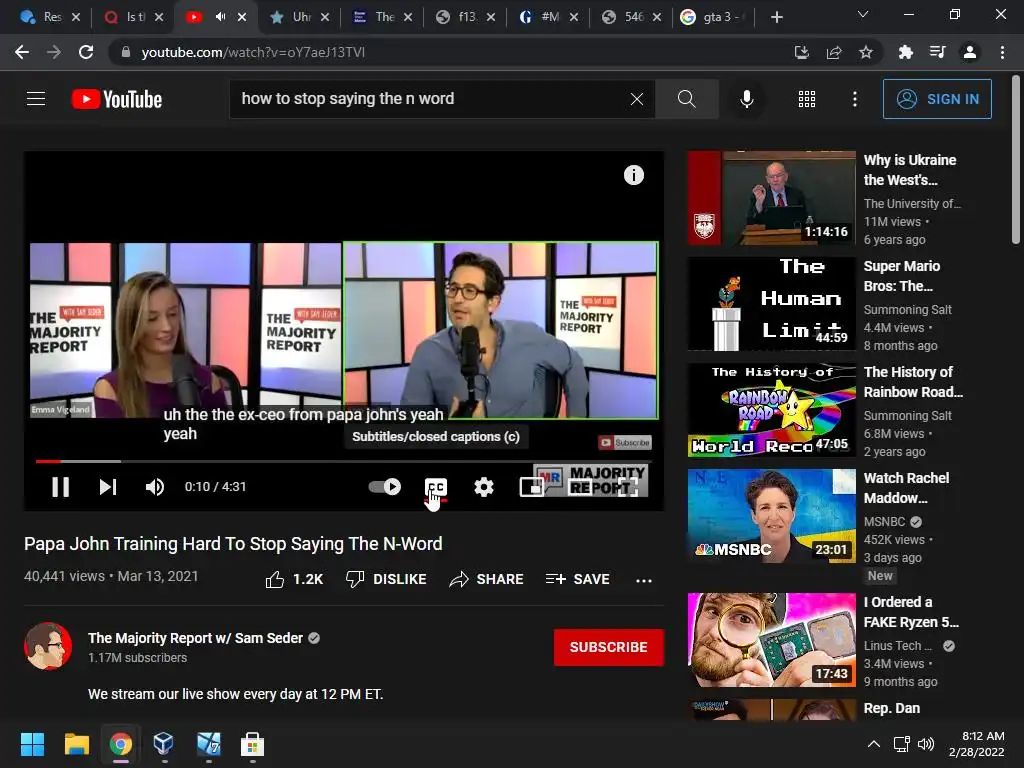This screenshot has width=1024, height=768.
Task: Open Chrome profile icon
Action: click(970, 52)
